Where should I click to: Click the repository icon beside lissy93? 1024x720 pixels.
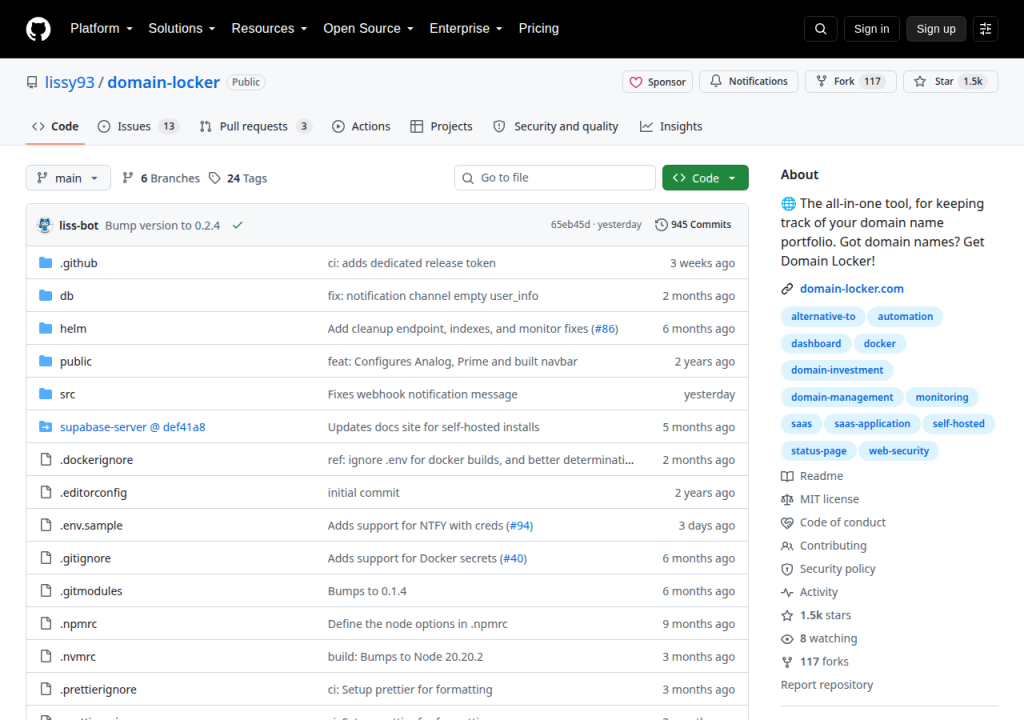pos(32,82)
